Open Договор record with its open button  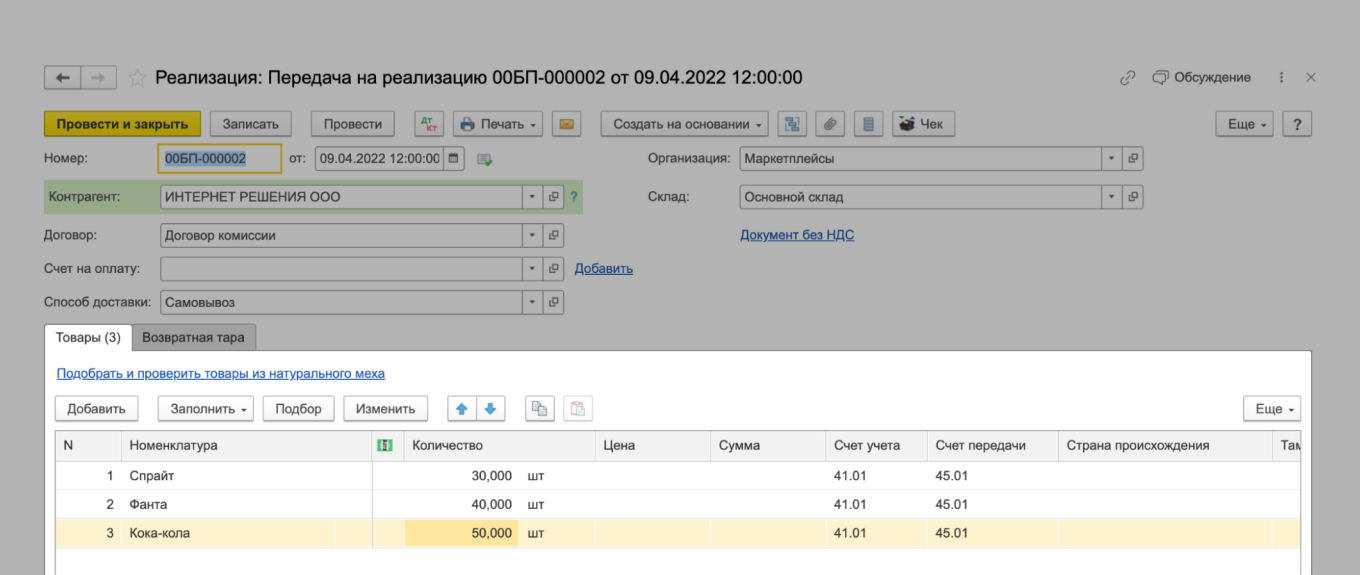click(x=554, y=235)
